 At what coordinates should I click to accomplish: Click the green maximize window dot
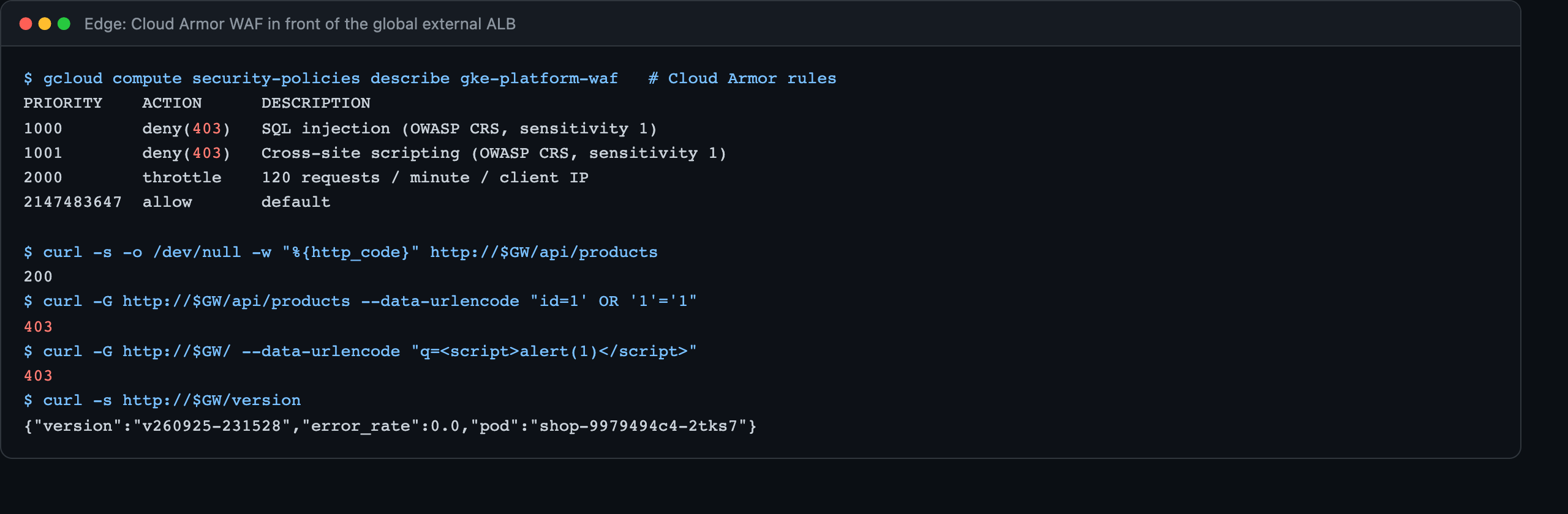[64, 24]
